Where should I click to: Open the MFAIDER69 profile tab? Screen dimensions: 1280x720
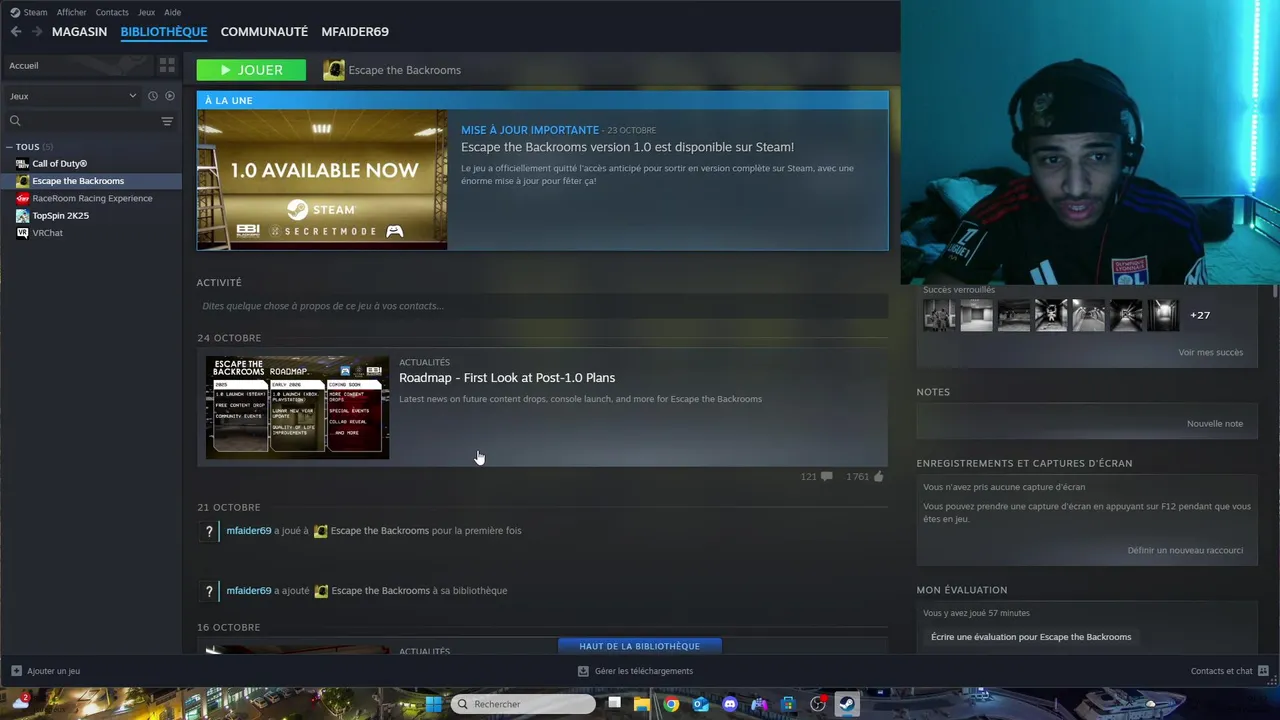355,32
